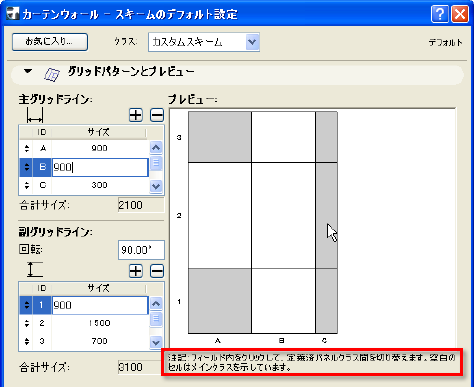Click the dialog title bar icon
The width and height of the screenshot is (474, 387).
pyautogui.click(x=13, y=14)
